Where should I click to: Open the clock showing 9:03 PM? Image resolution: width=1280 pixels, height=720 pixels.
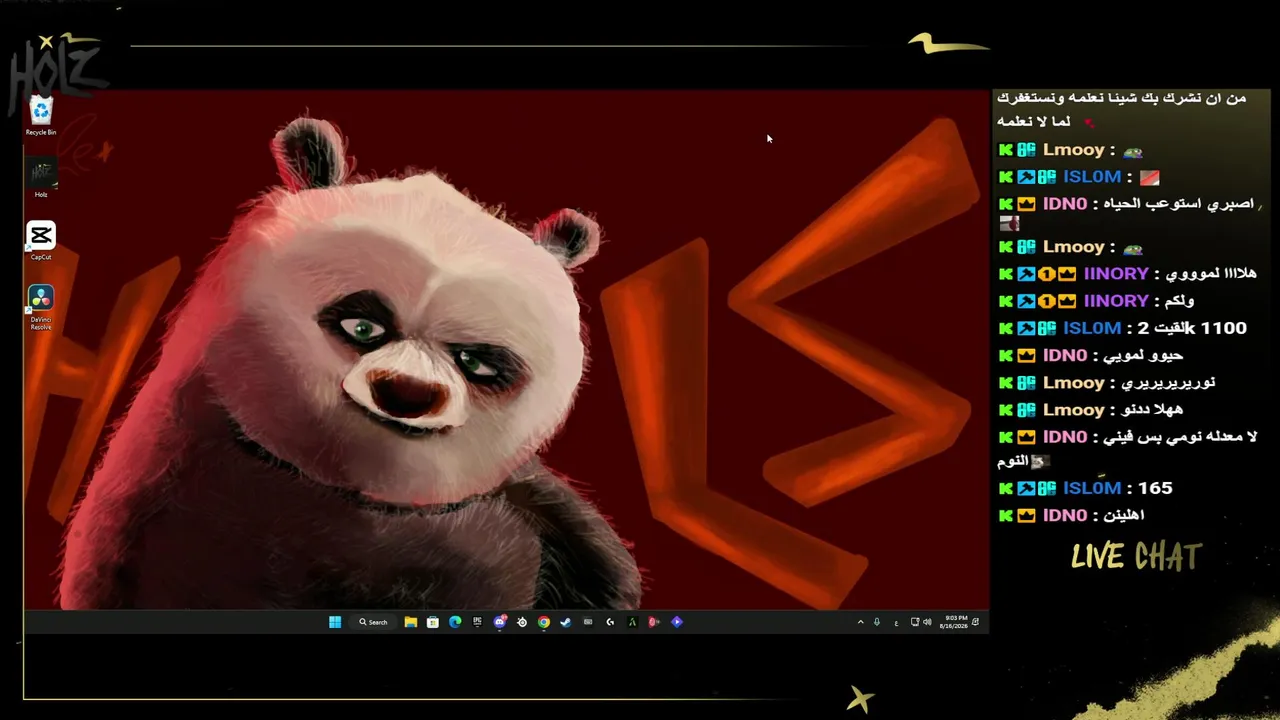coord(954,622)
